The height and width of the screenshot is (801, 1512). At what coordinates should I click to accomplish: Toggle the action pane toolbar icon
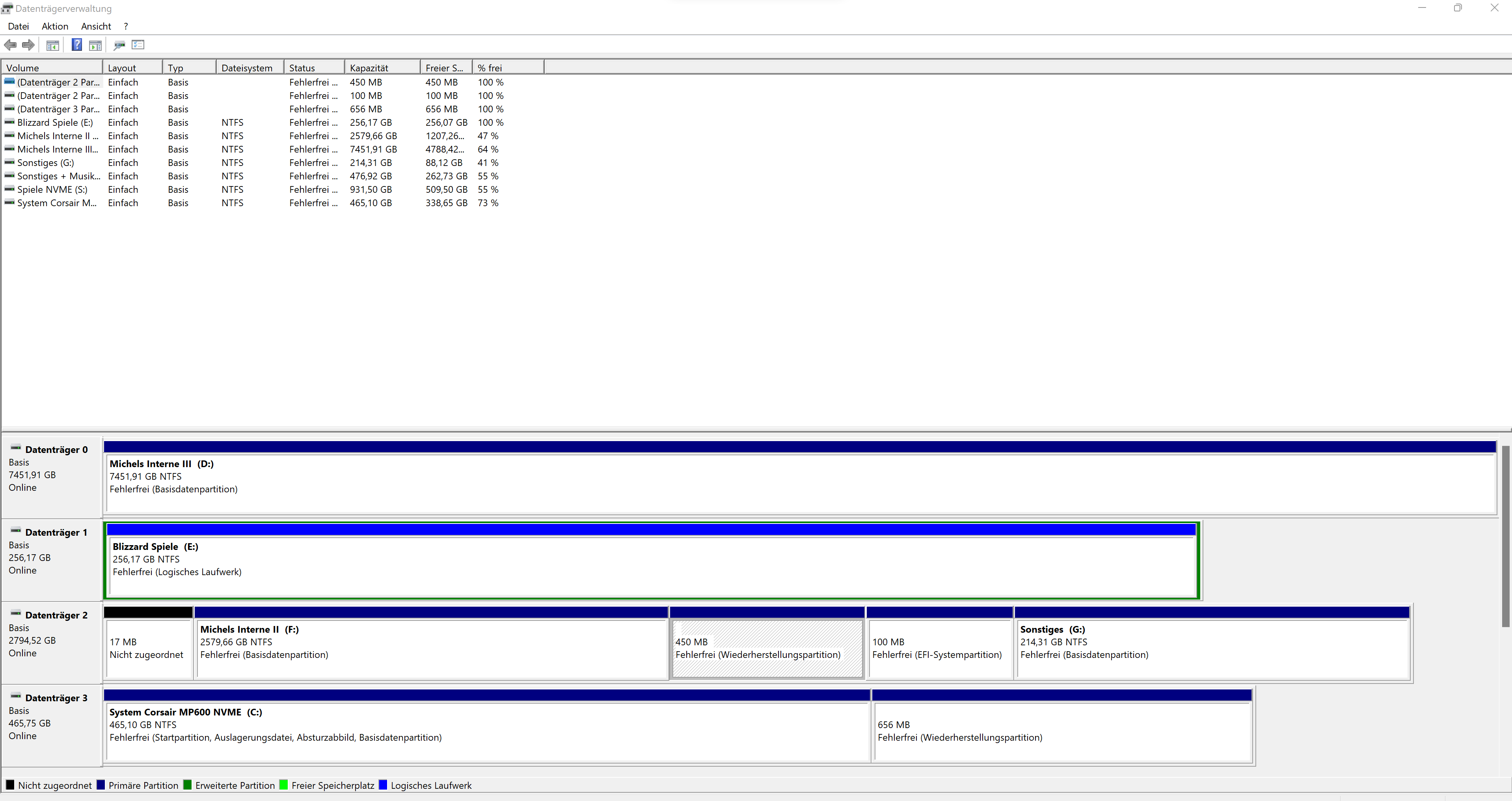coord(95,45)
